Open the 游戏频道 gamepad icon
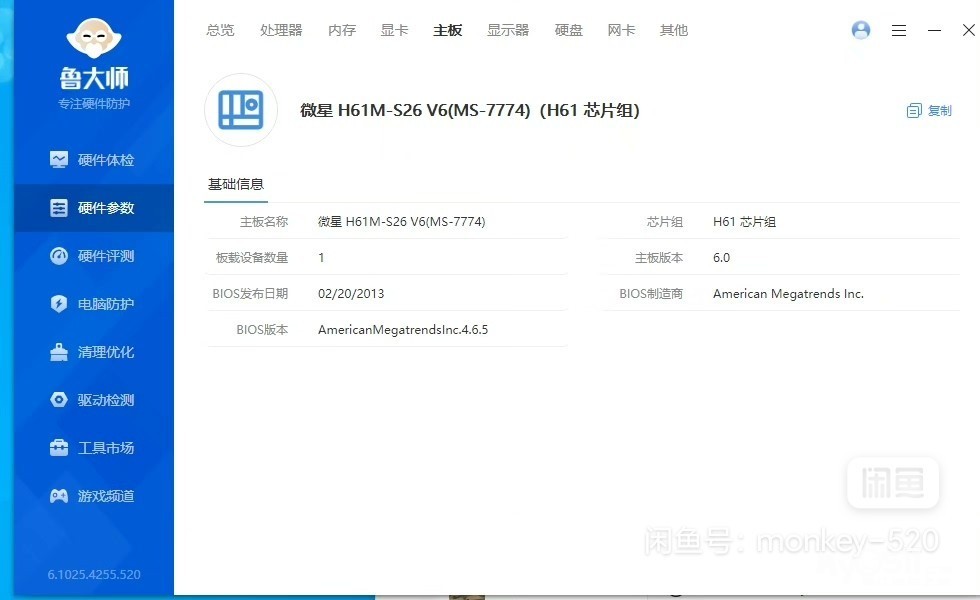The height and width of the screenshot is (600, 980). (x=59, y=496)
